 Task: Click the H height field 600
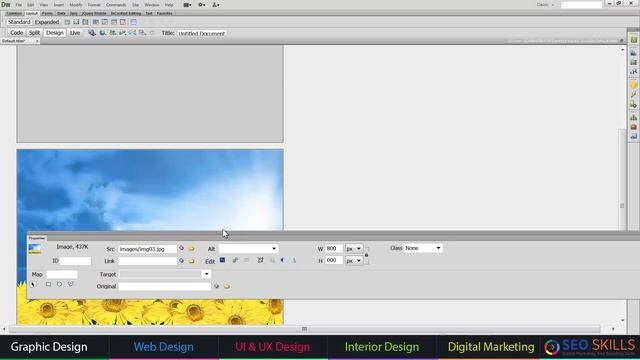[333, 260]
